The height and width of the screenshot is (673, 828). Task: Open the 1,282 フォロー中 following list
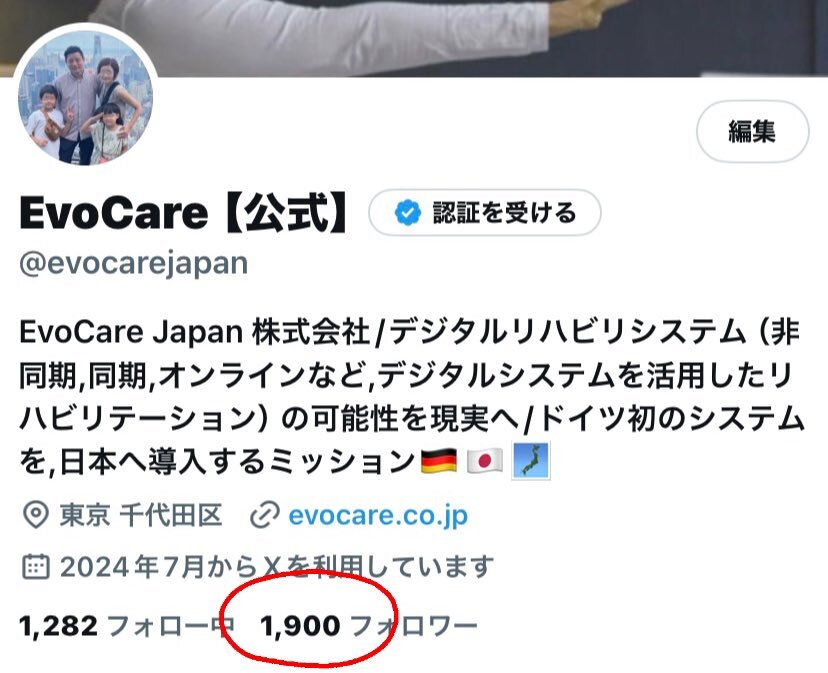[x=127, y=626]
